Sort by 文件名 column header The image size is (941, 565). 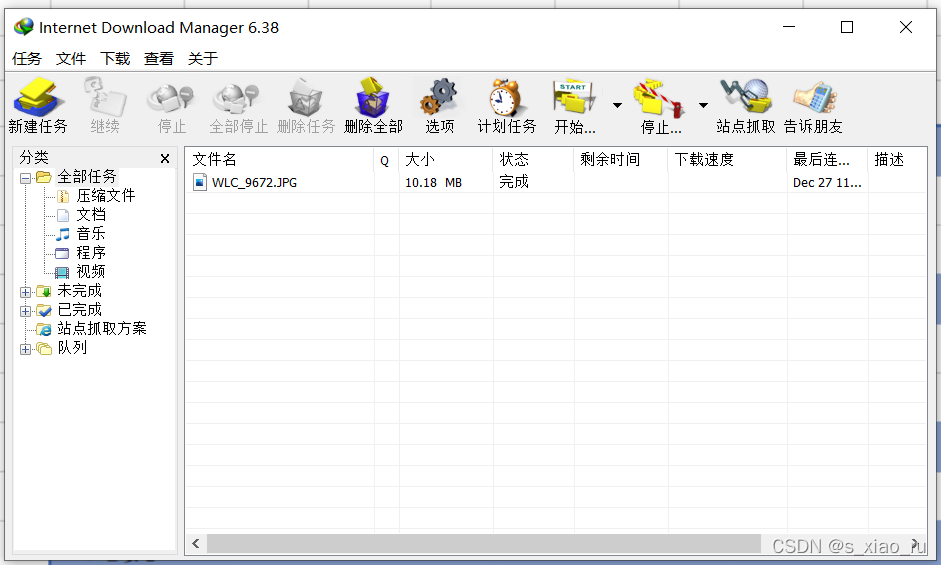pyautogui.click(x=280, y=160)
